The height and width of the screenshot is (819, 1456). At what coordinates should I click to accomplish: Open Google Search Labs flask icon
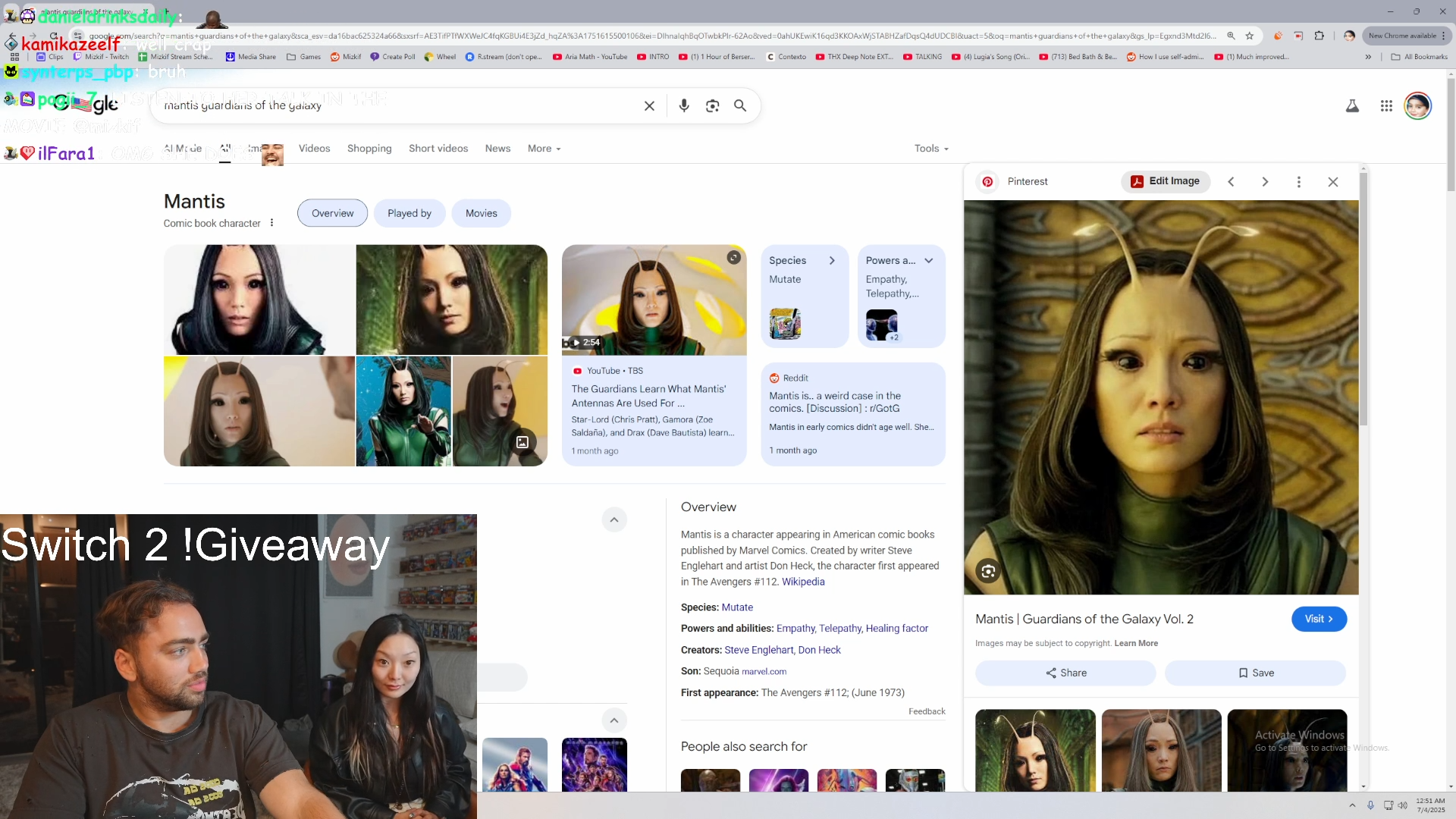1352,106
